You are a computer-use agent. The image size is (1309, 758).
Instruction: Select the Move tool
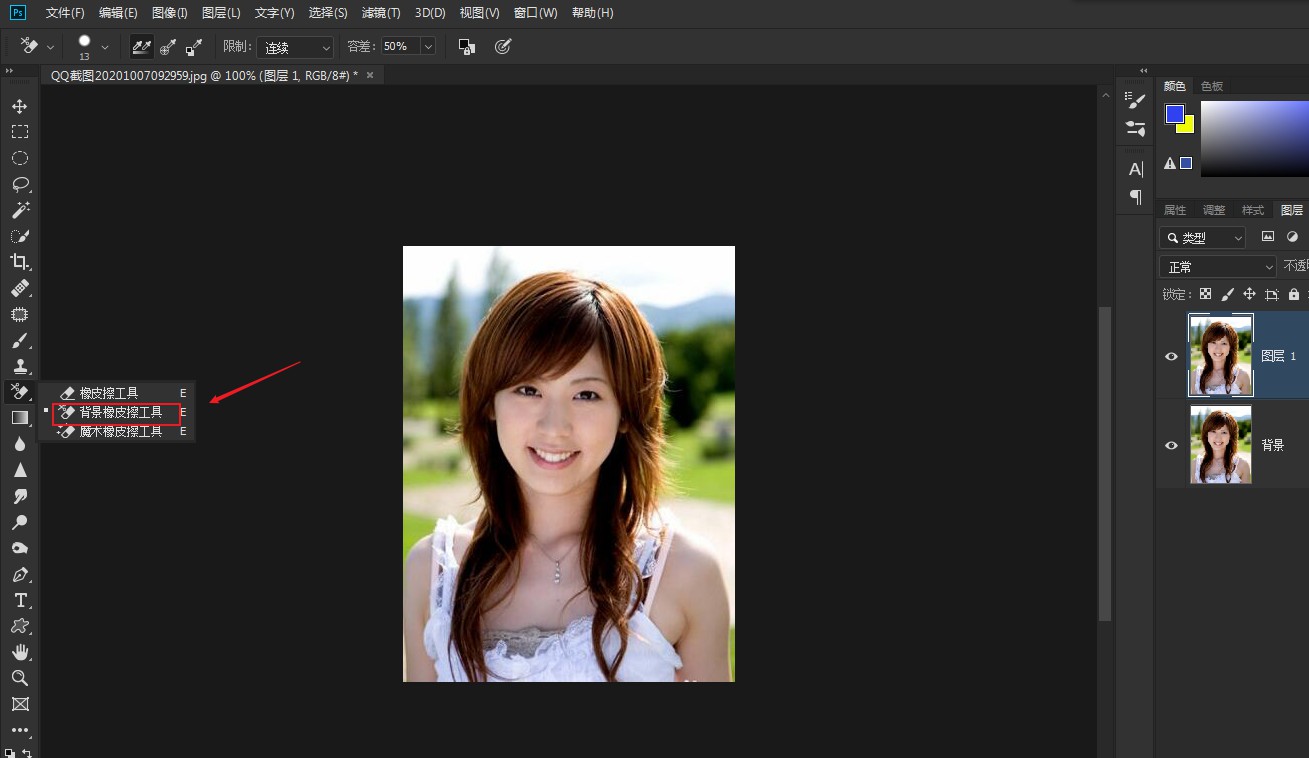[19, 106]
